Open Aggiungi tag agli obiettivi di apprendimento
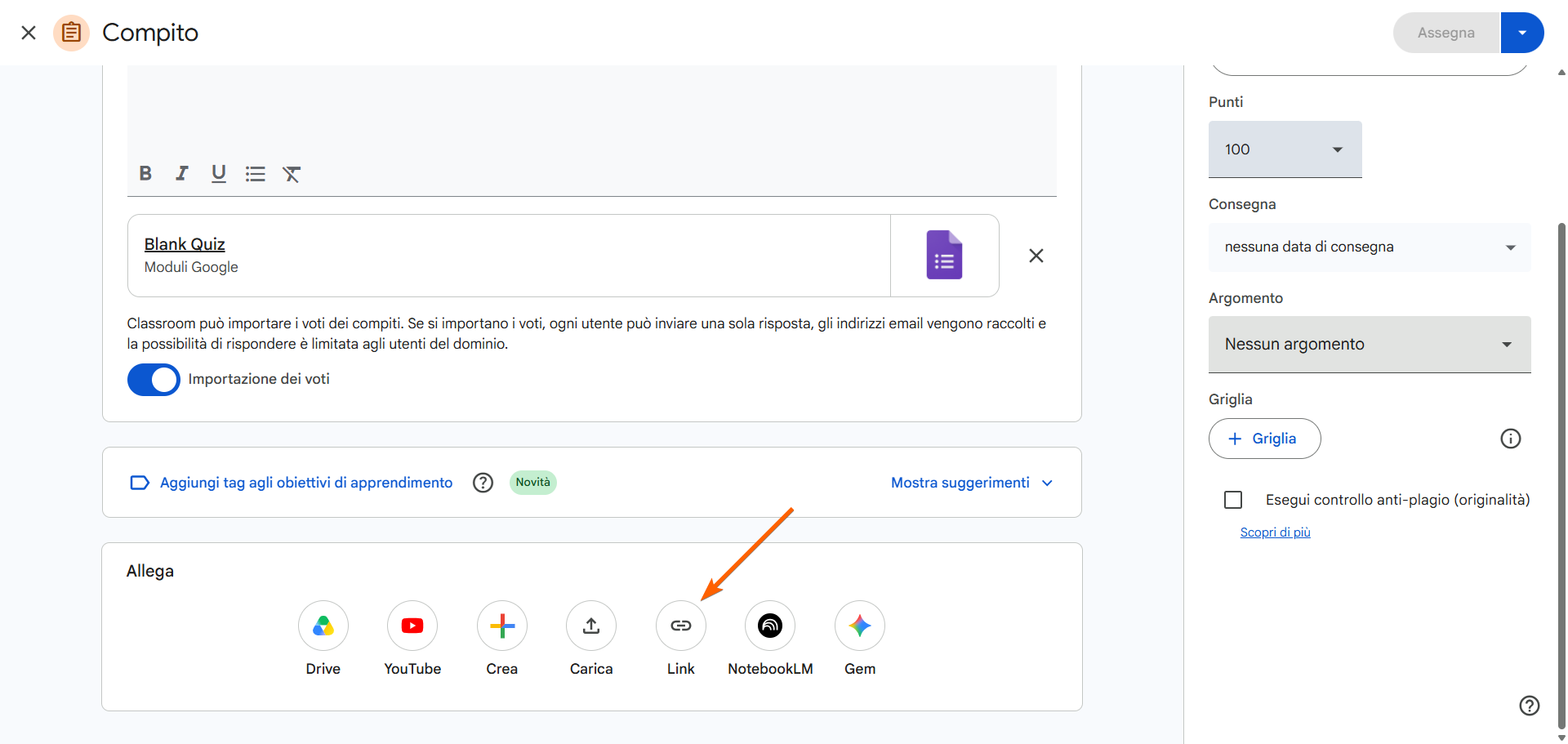This screenshot has width=1568, height=744. (306, 483)
